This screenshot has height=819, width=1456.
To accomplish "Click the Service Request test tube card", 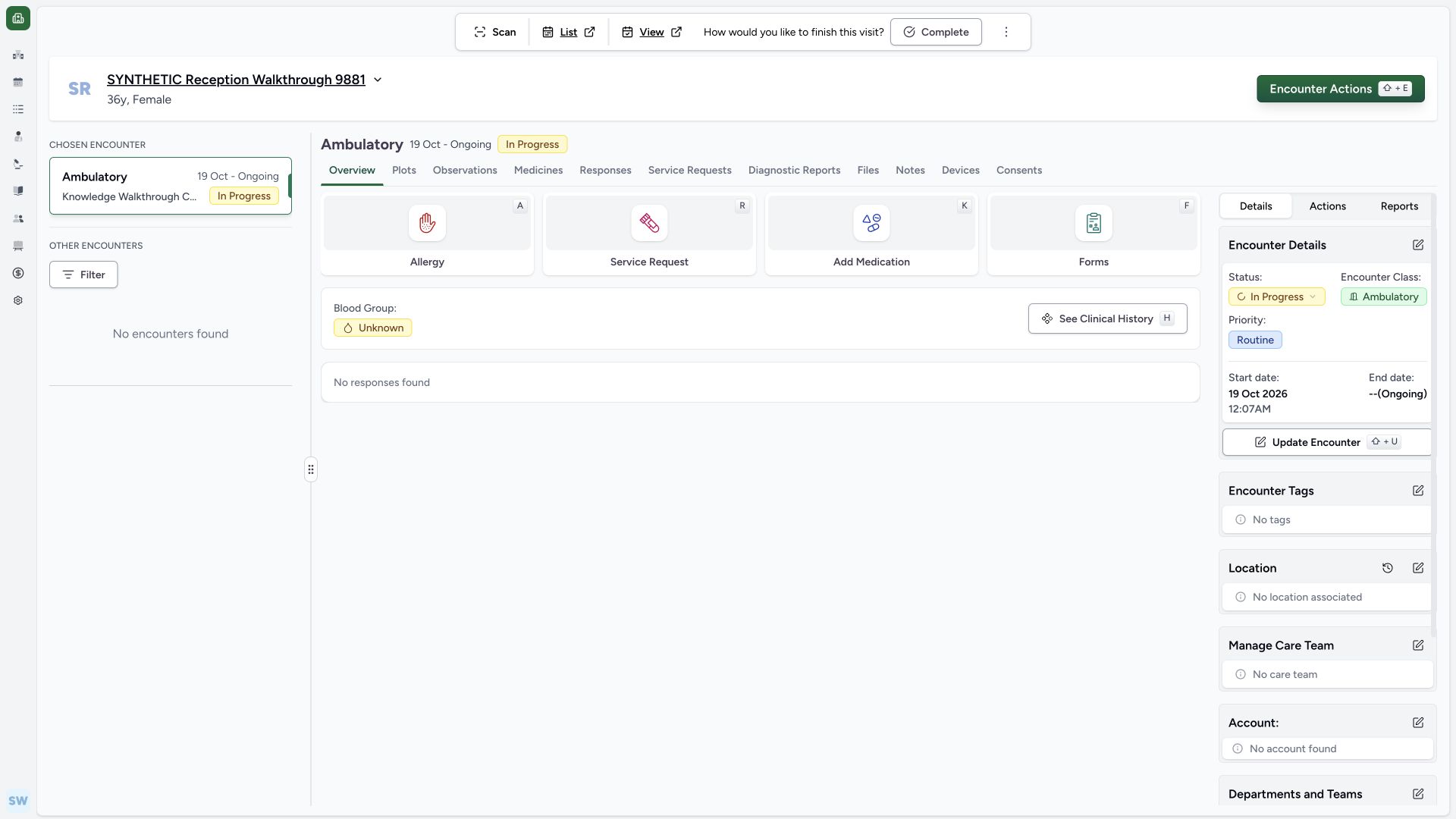I will point(649,234).
